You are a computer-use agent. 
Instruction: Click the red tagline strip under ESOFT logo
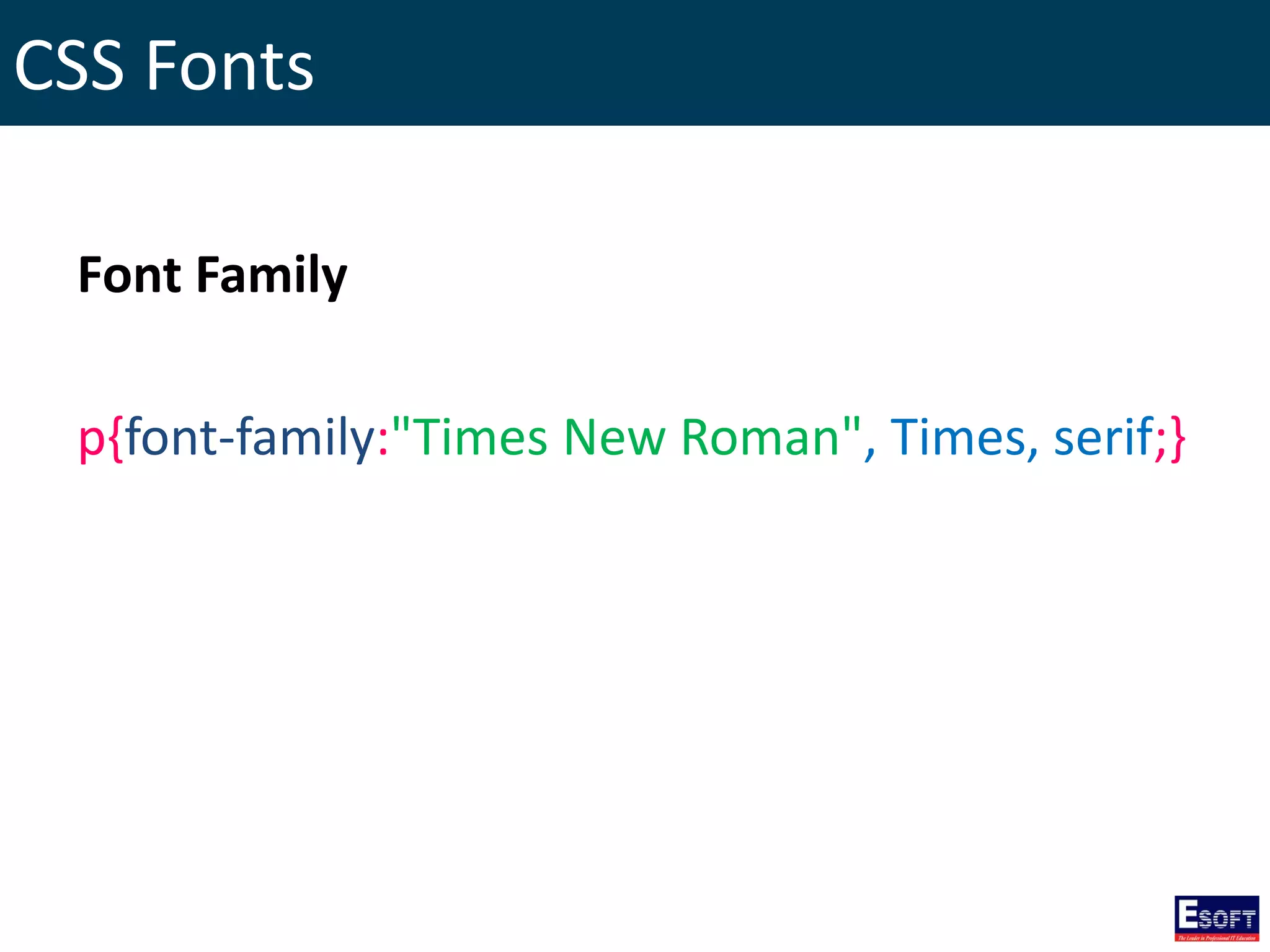[x=1216, y=938]
